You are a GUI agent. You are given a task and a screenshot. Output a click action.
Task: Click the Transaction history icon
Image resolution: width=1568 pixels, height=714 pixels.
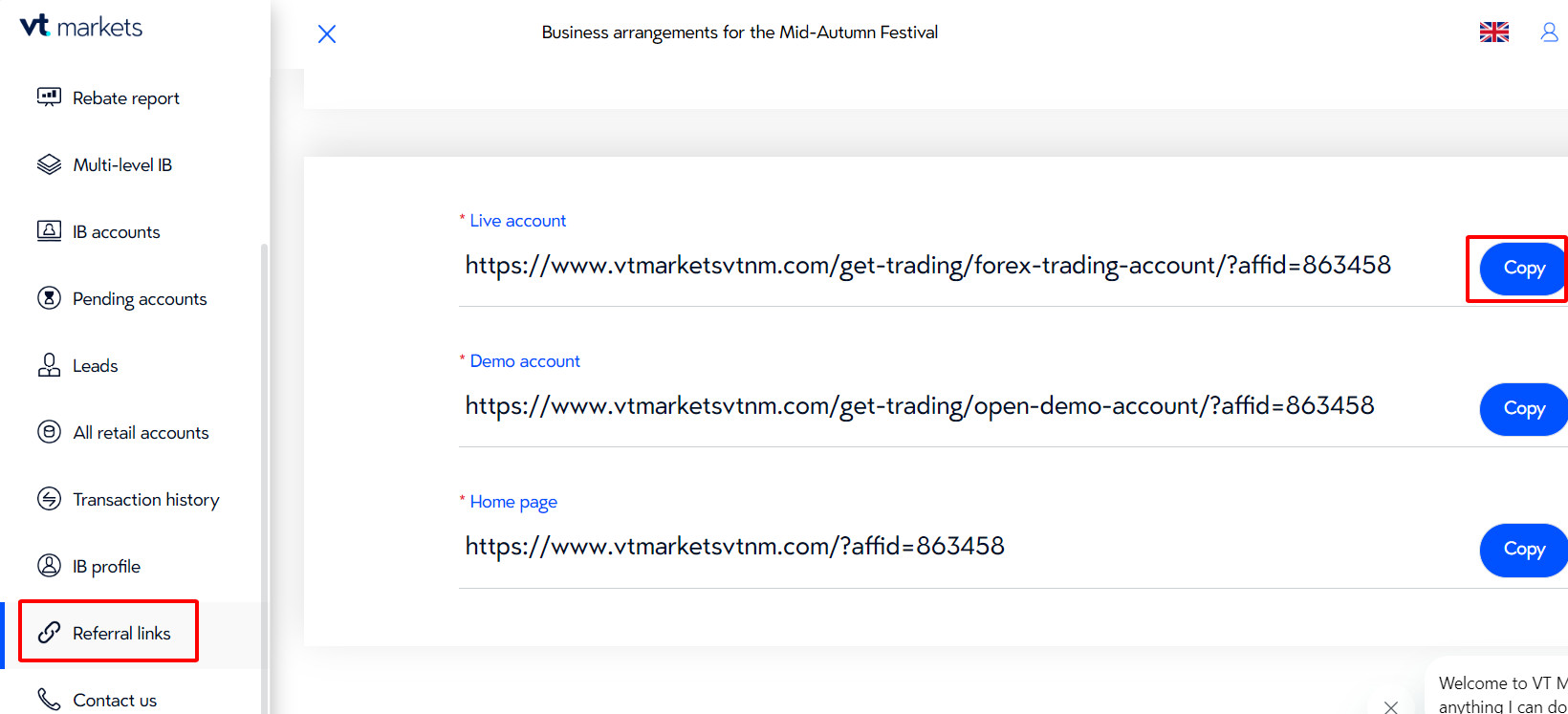(49, 499)
